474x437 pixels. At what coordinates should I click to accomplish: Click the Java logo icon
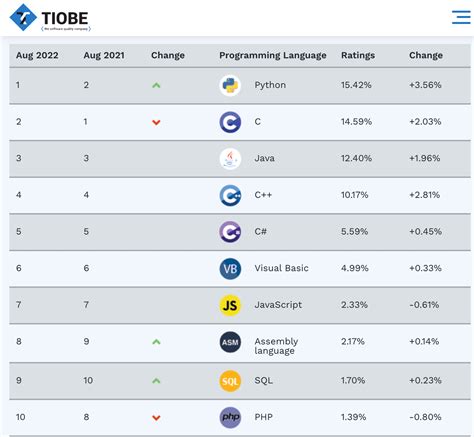tap(230, 159)
